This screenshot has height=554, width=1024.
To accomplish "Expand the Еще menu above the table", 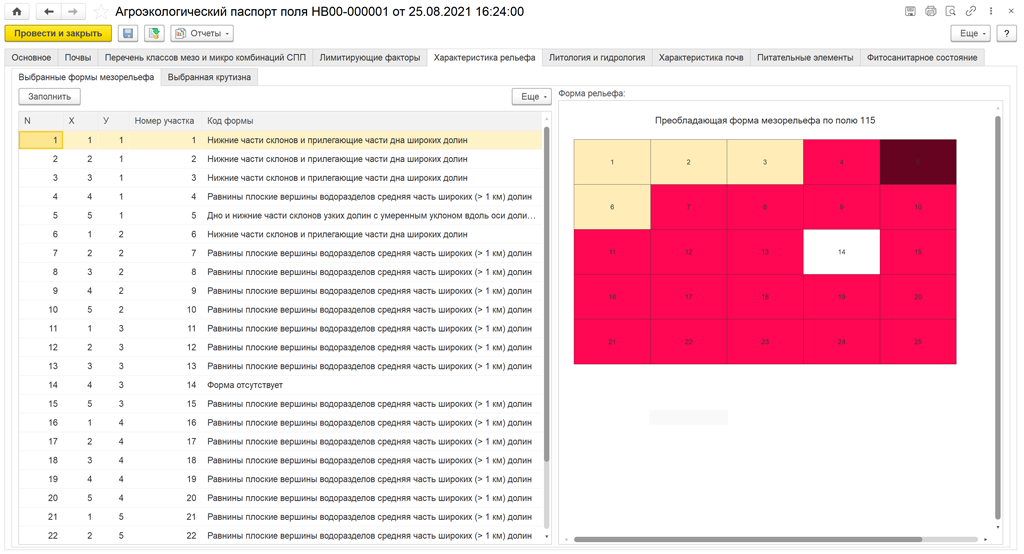I will click(x=531, y=96).
